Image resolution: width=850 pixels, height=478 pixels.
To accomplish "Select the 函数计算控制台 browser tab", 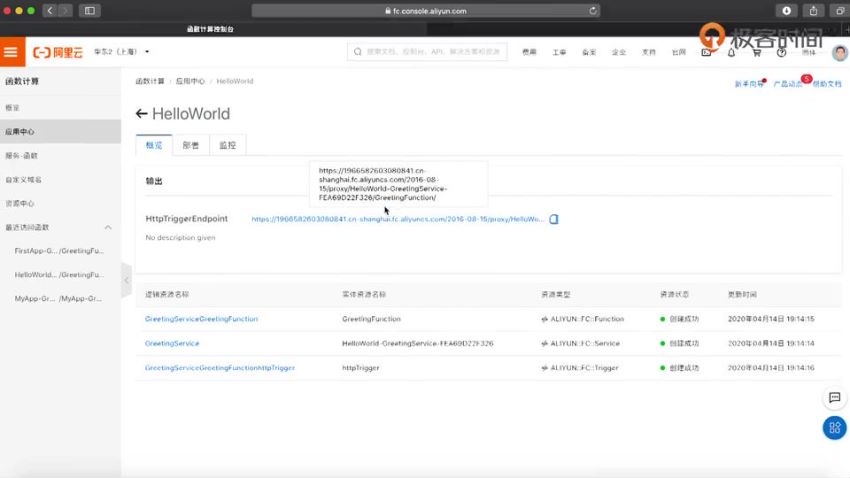I will [210, 29].
